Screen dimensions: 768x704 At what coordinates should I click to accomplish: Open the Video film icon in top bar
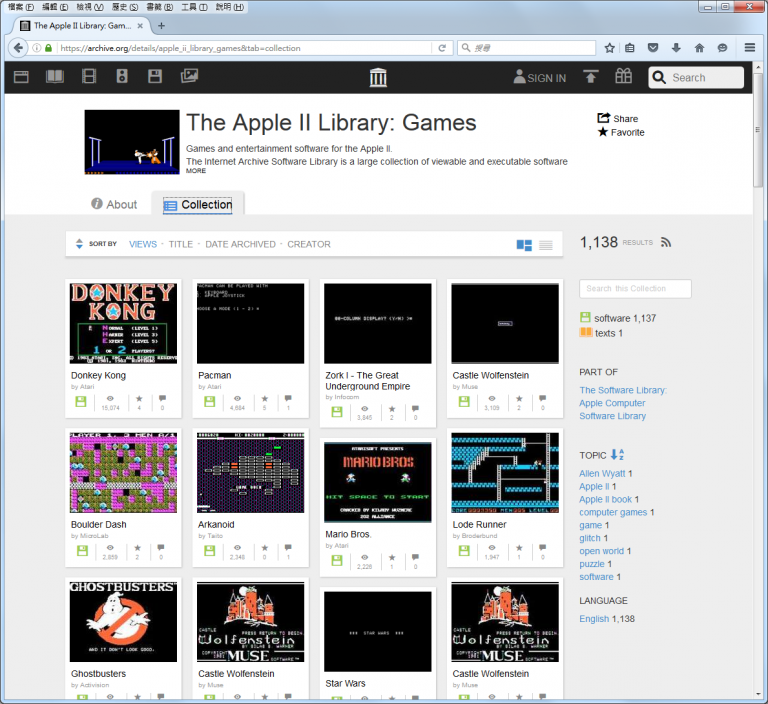pos(89,76)
